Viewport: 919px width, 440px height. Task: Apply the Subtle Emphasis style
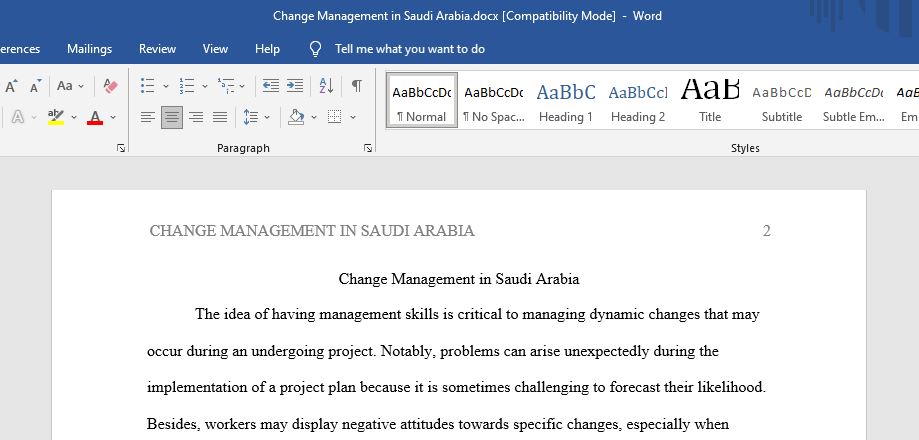tap(854, 100)
